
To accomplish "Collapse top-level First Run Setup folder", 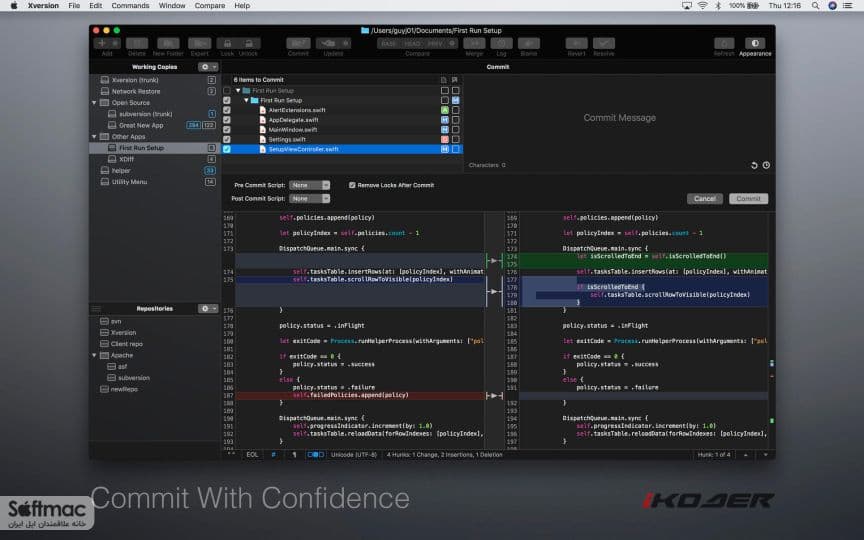I will (238, 90).
